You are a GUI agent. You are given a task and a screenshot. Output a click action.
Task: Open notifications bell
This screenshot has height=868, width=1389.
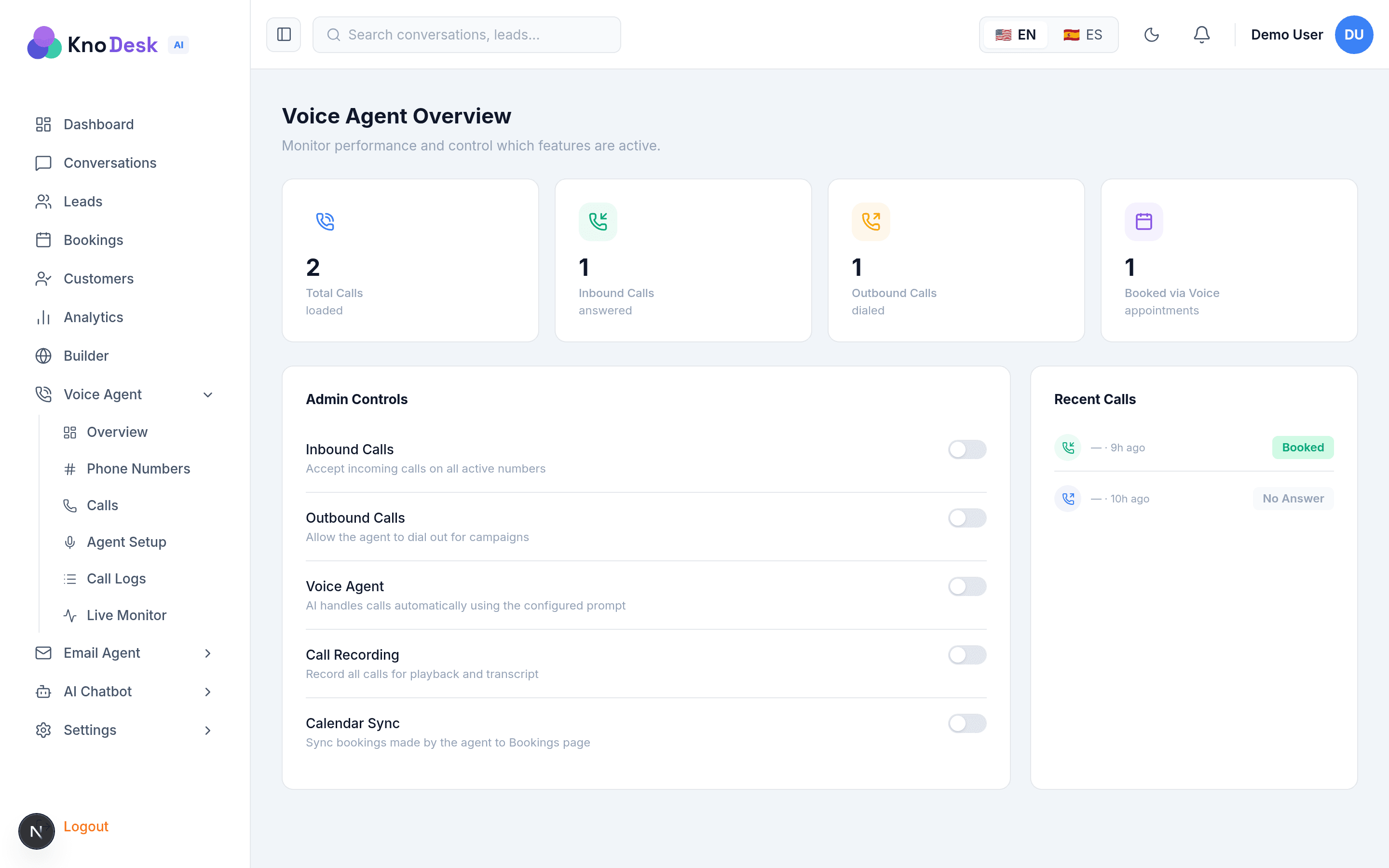click(1201, 34)
